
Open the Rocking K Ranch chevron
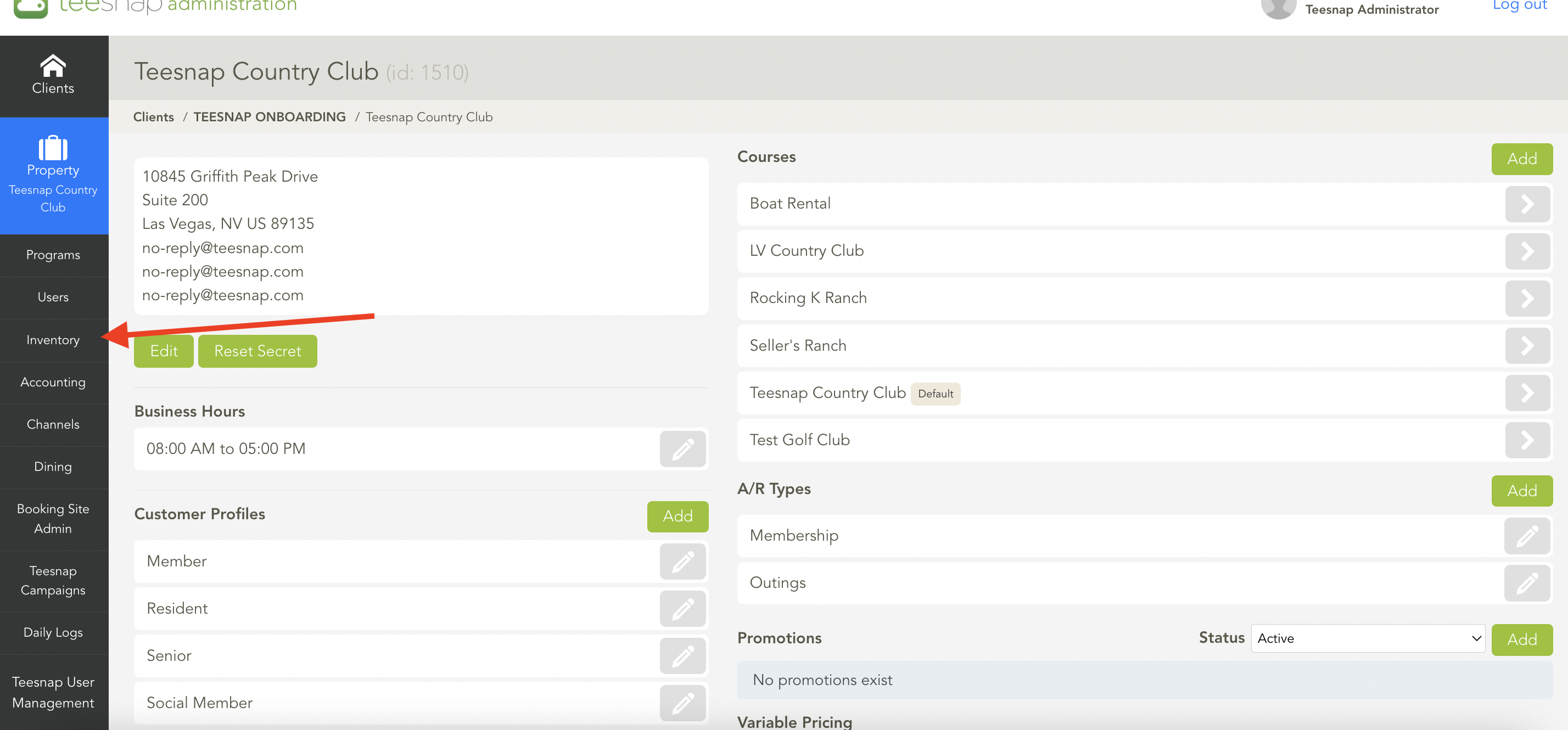coord(1527,298)
